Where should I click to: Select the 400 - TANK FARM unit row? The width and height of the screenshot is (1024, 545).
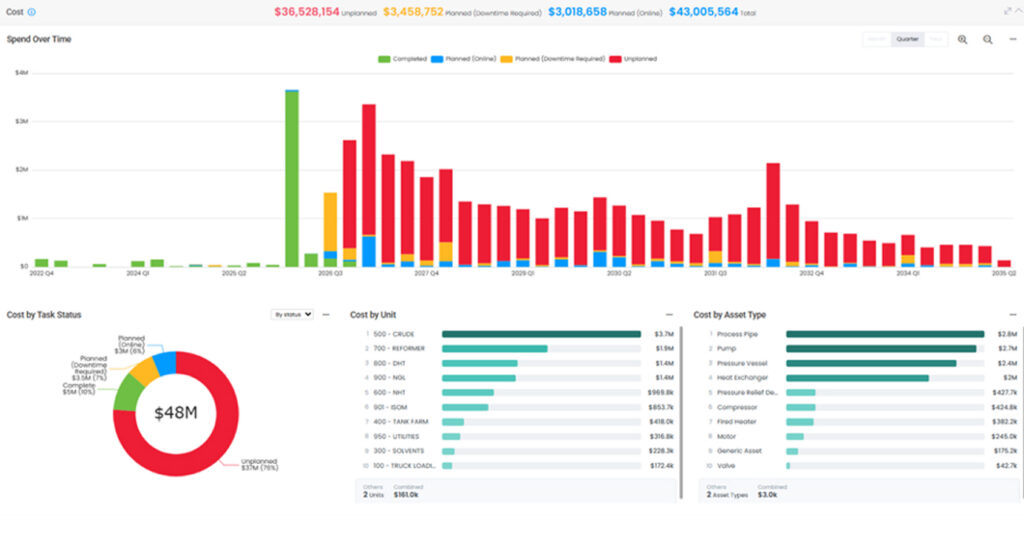519,422
